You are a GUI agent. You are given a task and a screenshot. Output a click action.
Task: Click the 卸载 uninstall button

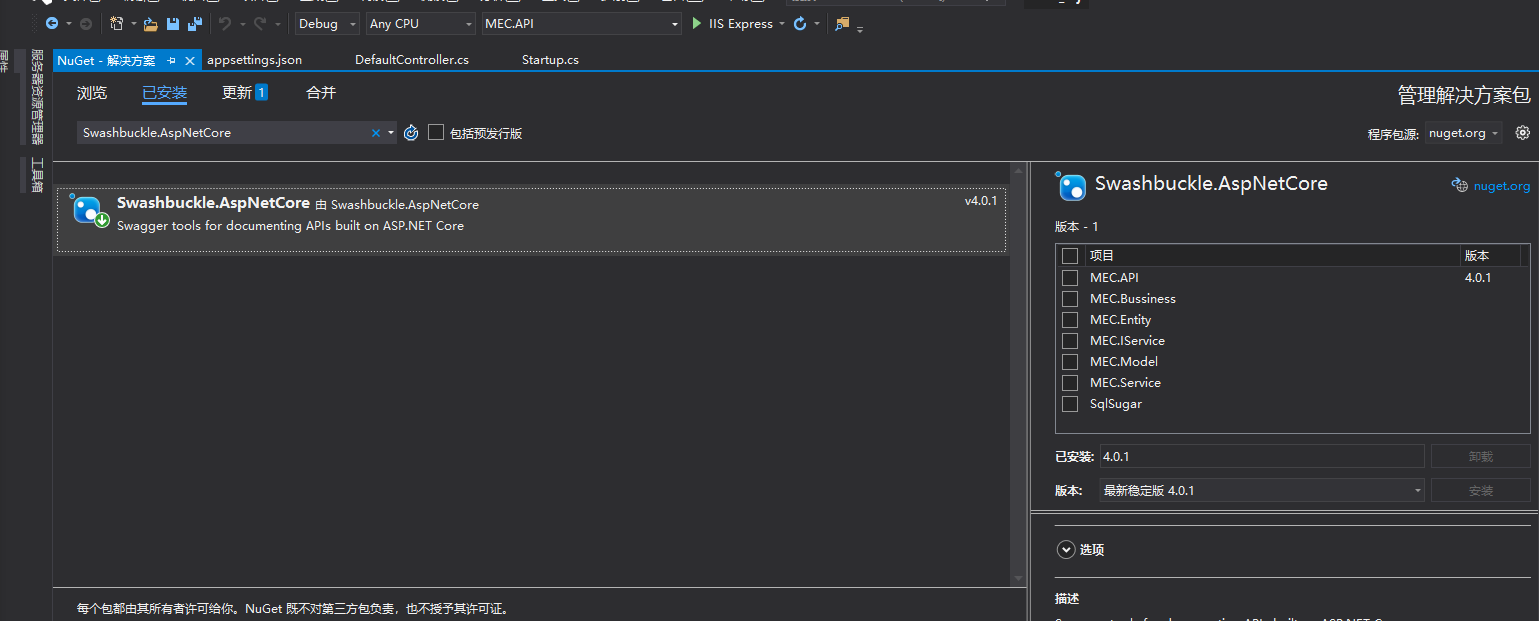tap(1481, 457)
